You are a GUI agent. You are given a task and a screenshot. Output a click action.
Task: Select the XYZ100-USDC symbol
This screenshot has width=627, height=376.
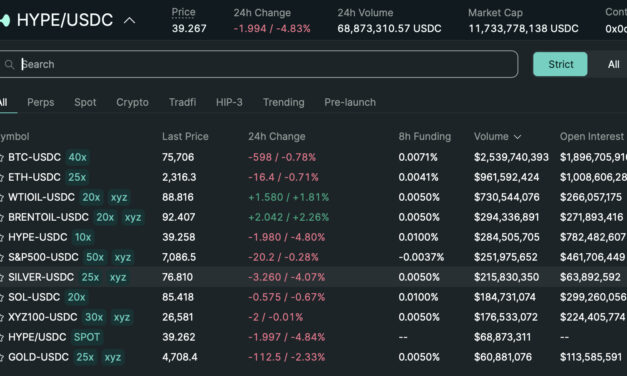pos(43,317)
